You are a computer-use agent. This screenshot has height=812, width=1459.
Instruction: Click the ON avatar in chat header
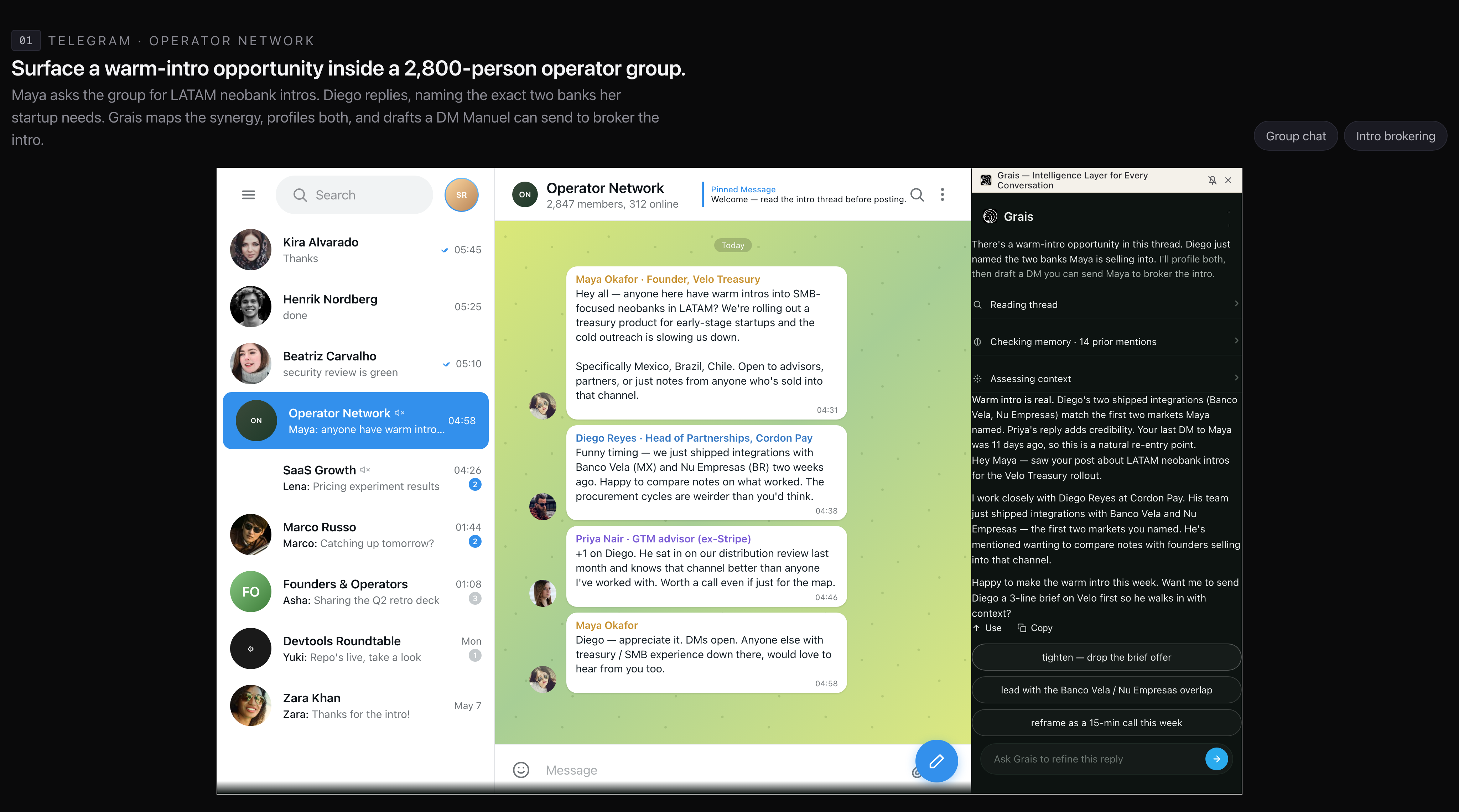pyautogui.click(x=525, y=195)
